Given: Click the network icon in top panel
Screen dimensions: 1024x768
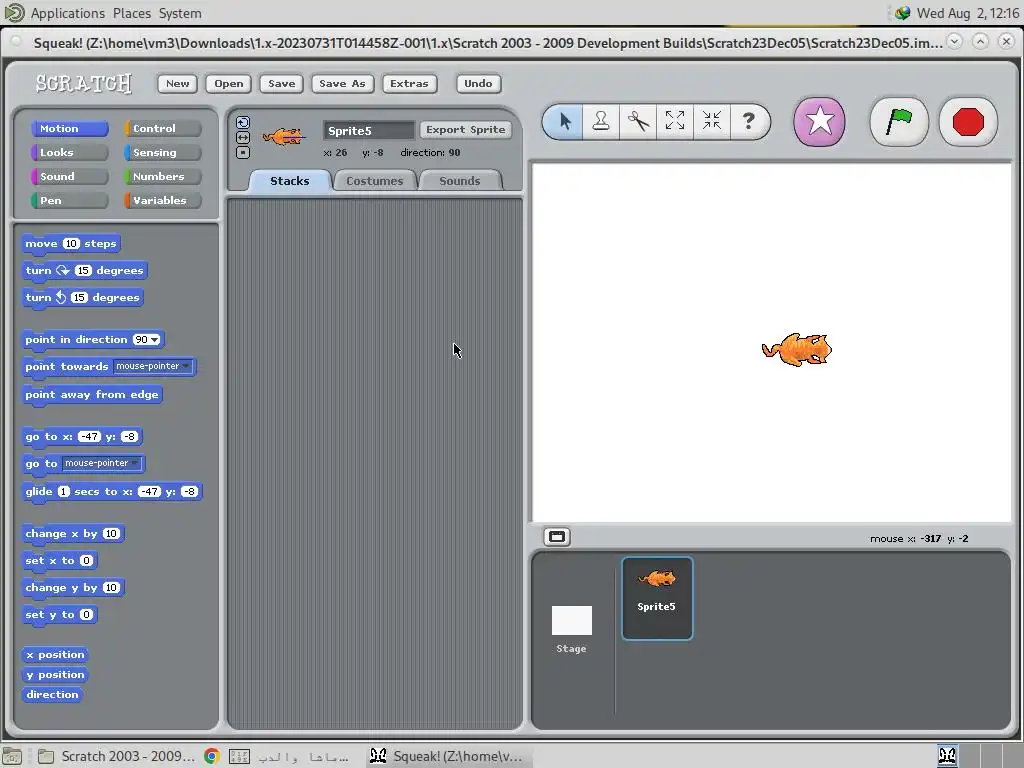Looking at the screenshot, I should click(x=903, y=13).
